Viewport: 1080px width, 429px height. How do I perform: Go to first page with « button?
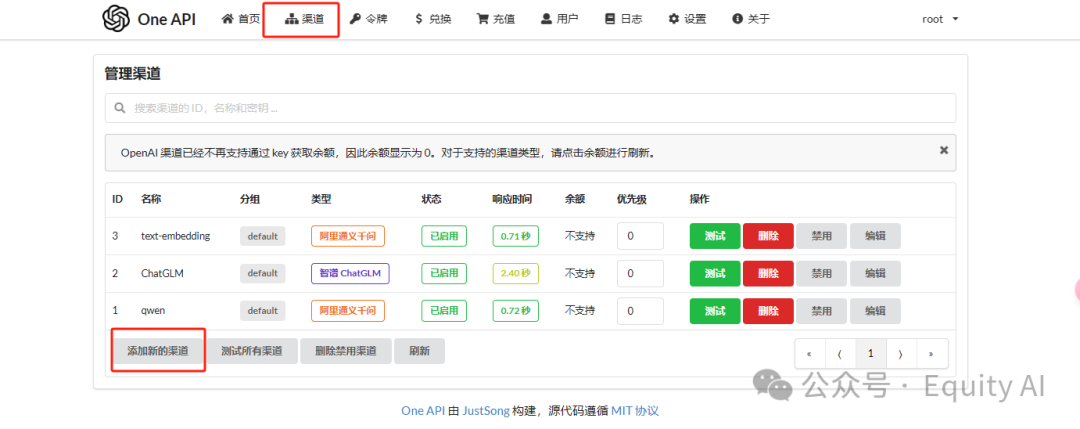[x=809, y=353]
